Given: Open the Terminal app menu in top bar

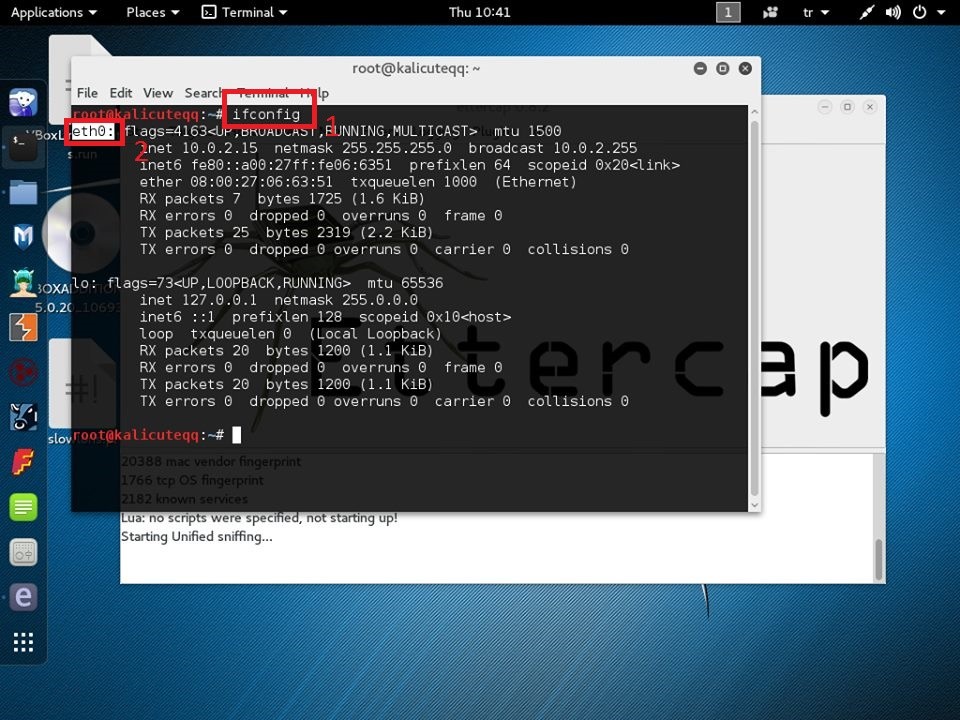Looking at the screenshot, I should pos(245,12).
